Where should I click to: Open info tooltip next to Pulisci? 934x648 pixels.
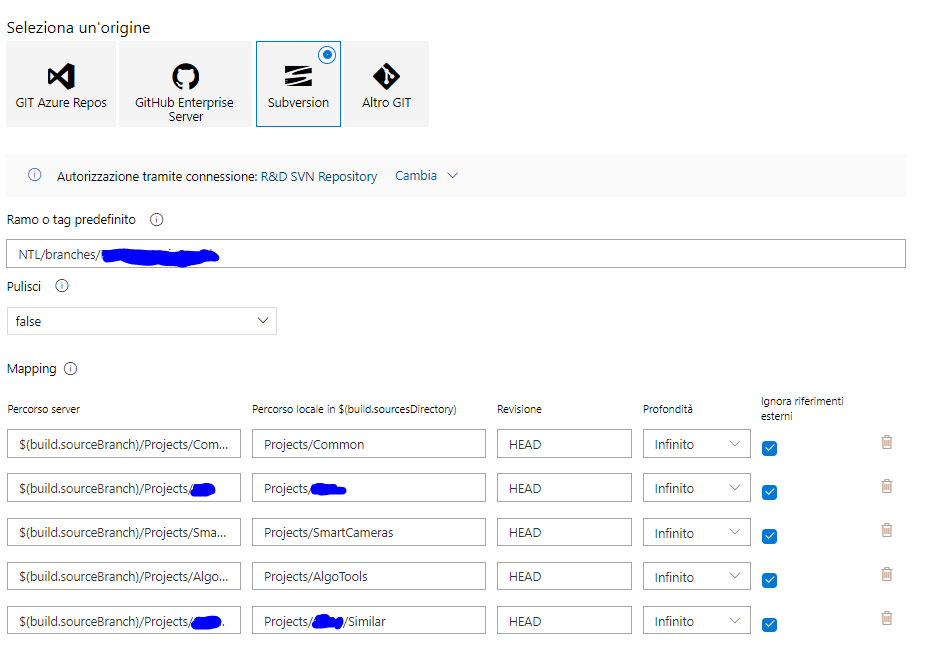(x=61, y=286)
